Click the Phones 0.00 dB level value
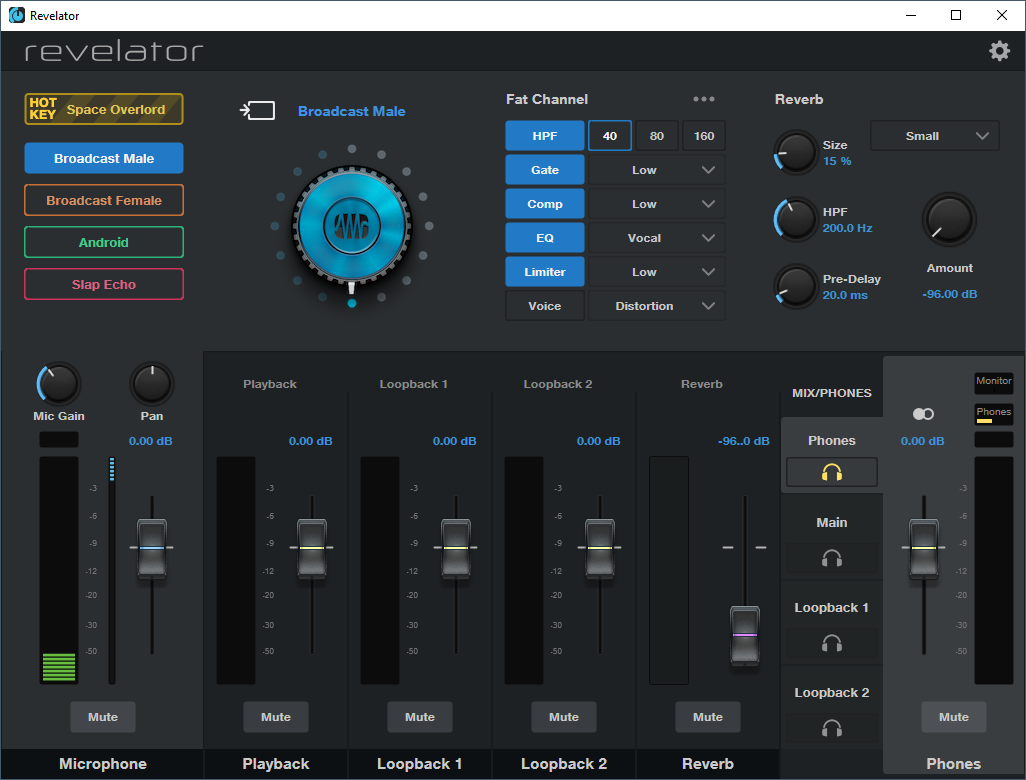 (x=922, y=441)
